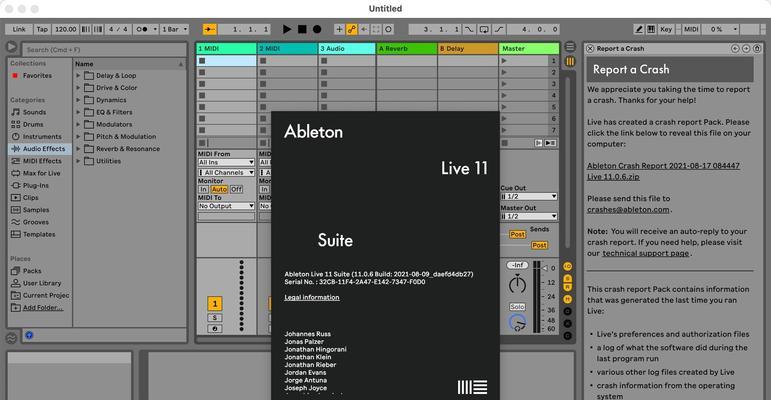Select Sounds category in browser
Image resolution: width=771 pixels, height=400 pixels.
[34, 112]
